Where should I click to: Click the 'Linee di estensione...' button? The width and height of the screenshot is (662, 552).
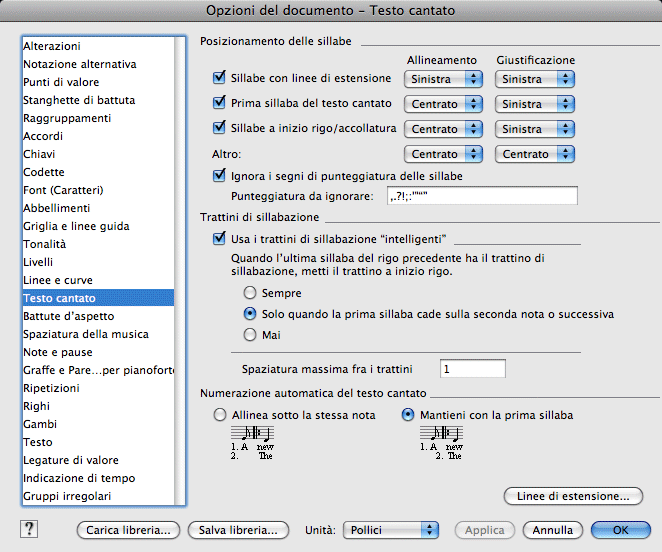[573, 496]
